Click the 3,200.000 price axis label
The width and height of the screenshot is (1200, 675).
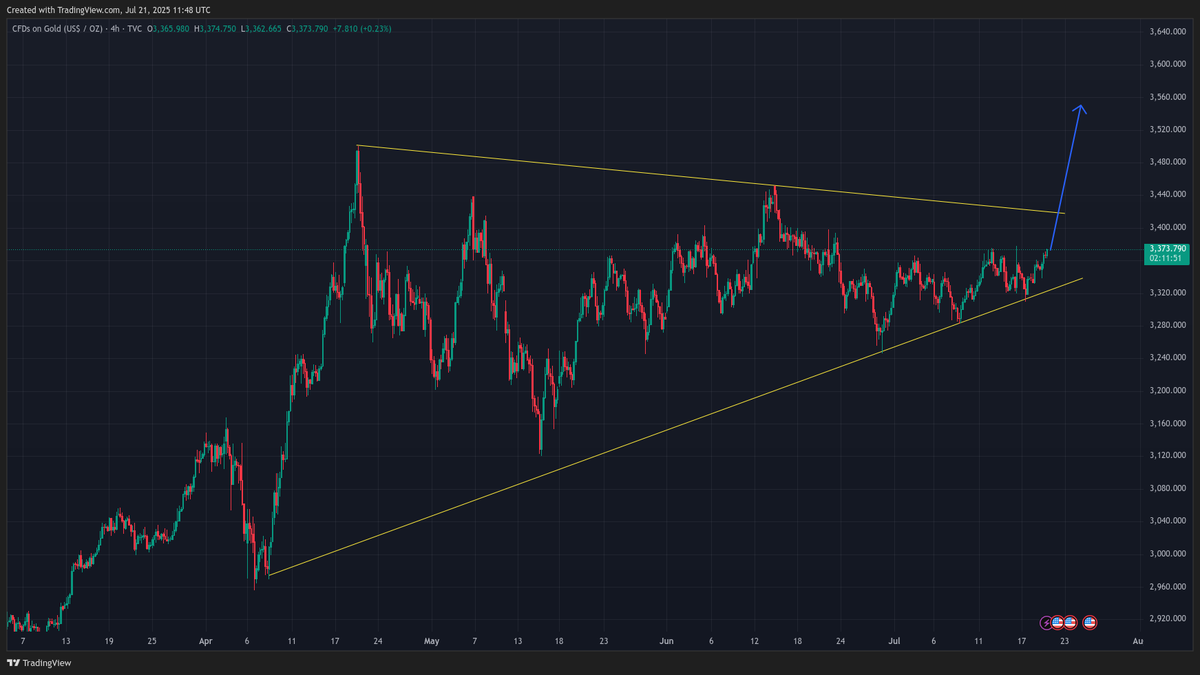tap(1168, 390)
